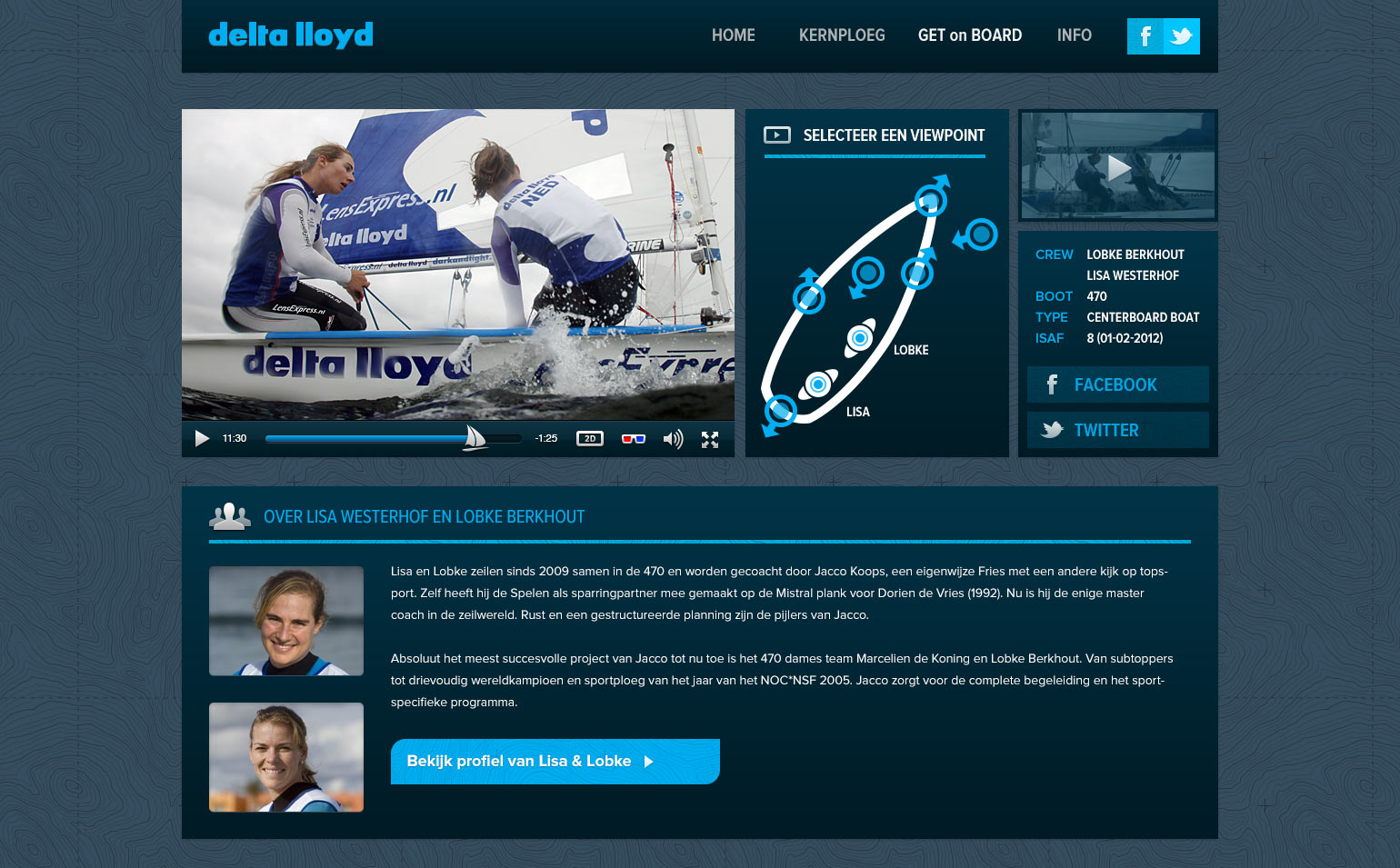Click the BOOT value 470
This screenshot has width=1400, height=868.
click(1096, 296)
